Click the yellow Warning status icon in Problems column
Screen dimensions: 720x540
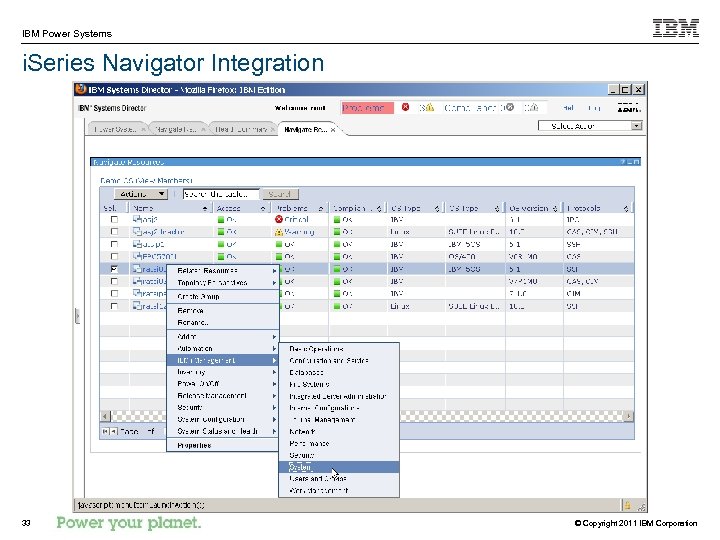[278, 232]
